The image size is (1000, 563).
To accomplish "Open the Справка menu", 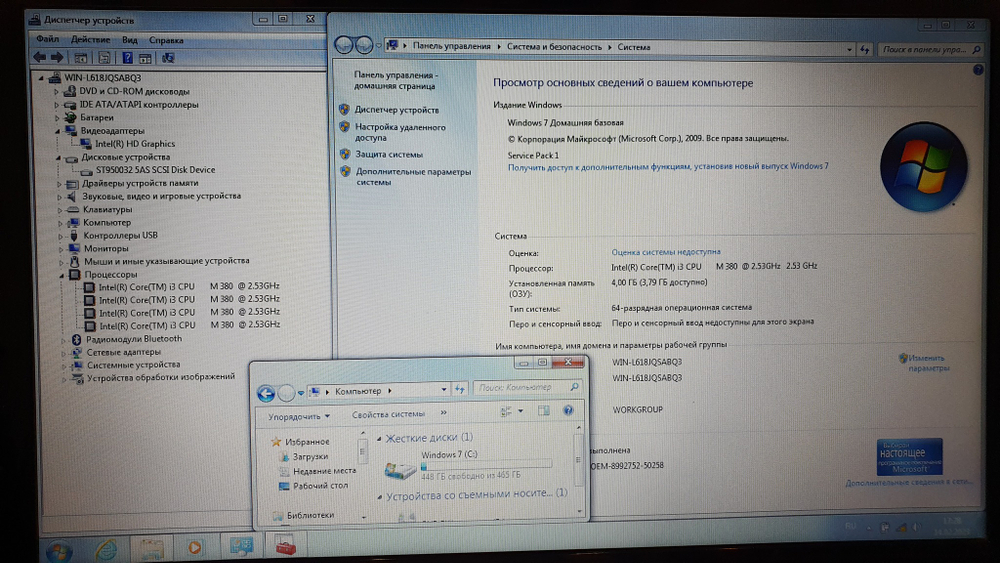I will click(166, 40).
